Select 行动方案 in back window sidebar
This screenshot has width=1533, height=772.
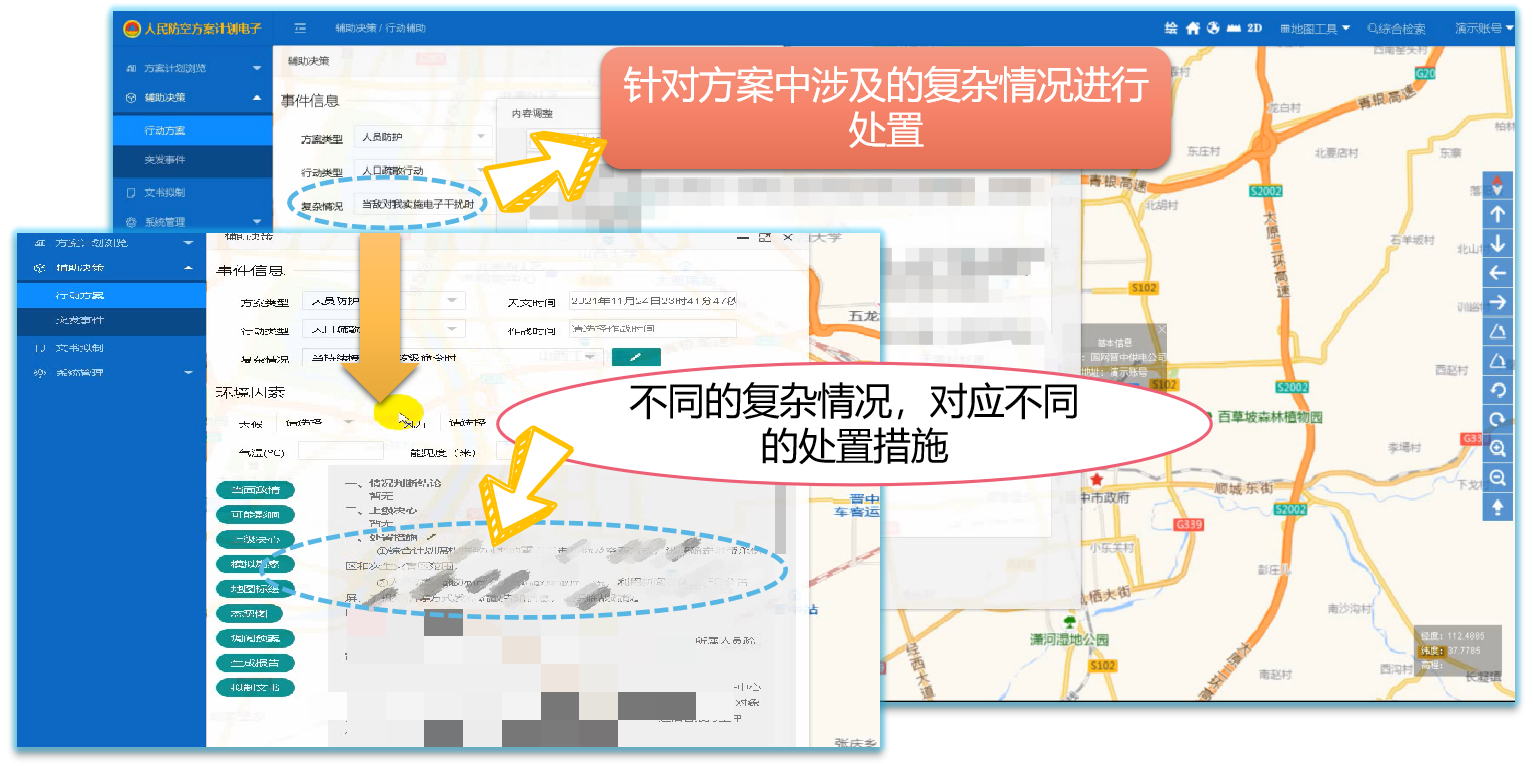coord(193,131)
